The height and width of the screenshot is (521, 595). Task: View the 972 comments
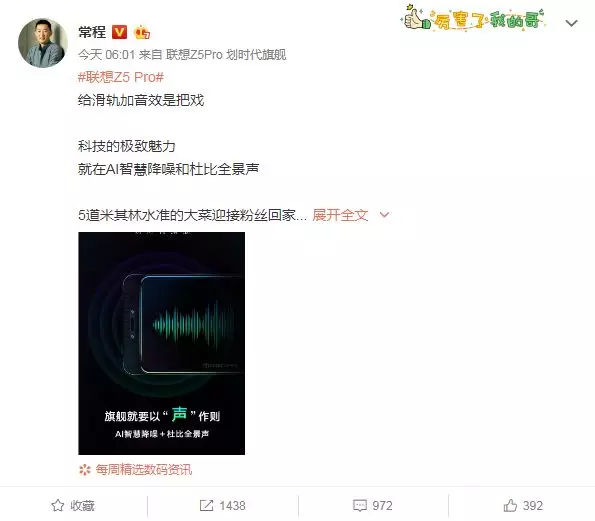[382, 505]
